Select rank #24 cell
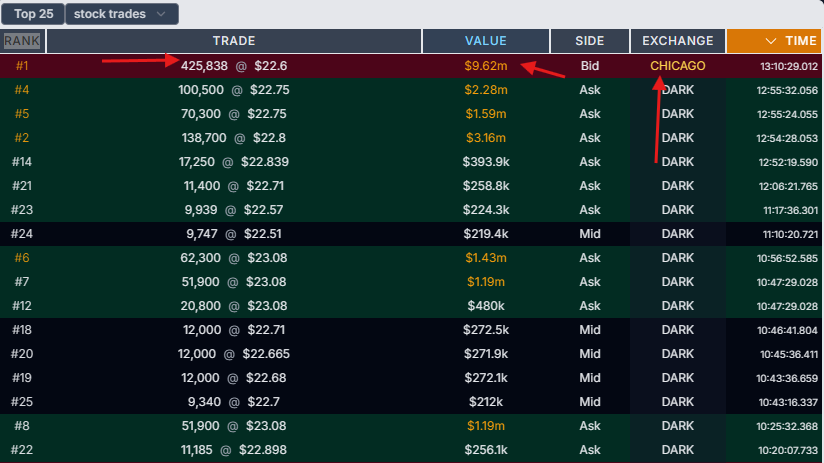Image resolution: width=824 pixels, height=463 pixels. (x=22, y=234)
